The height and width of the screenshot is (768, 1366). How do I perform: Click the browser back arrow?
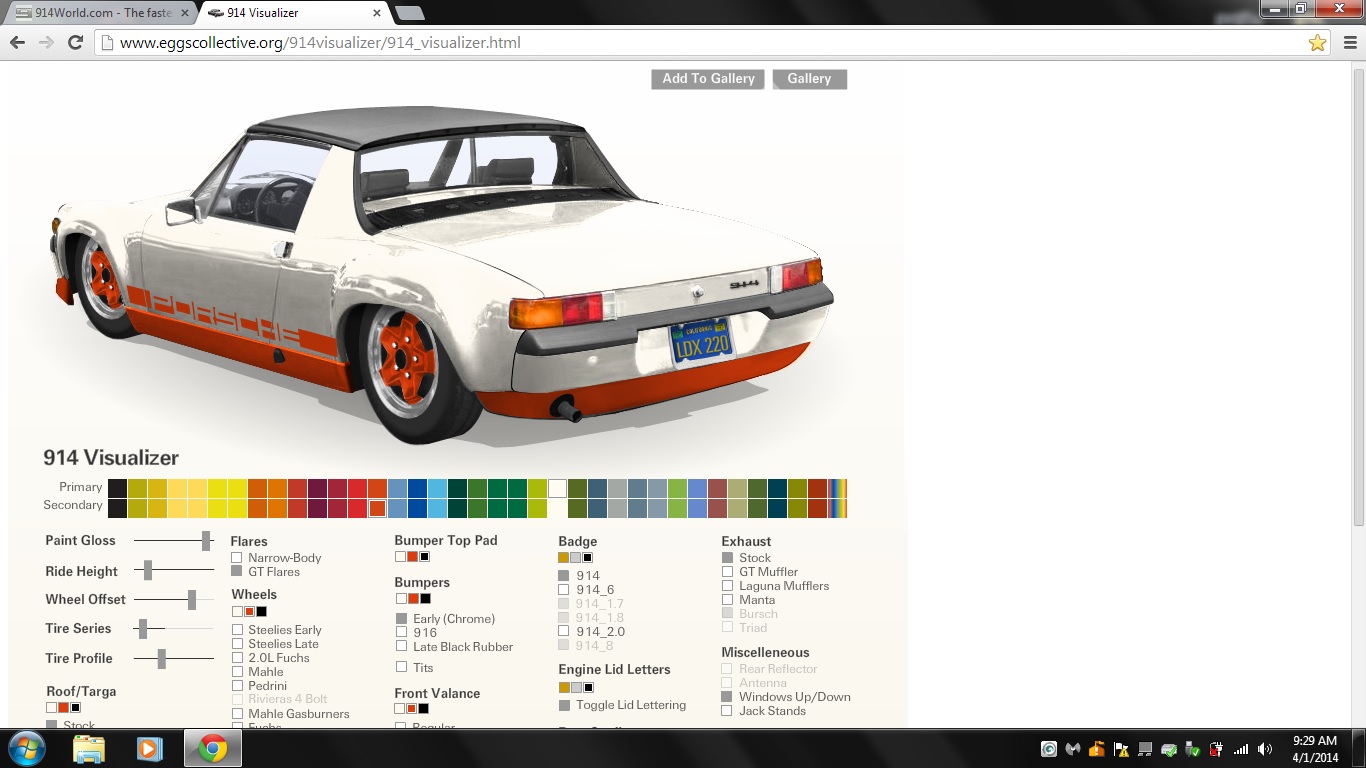point(17,43)
